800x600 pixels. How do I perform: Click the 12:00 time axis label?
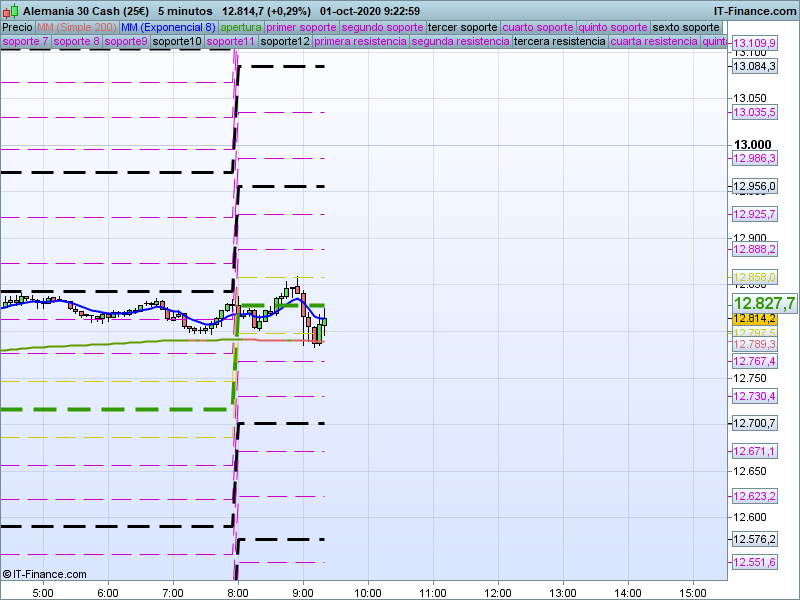[498, 593]
